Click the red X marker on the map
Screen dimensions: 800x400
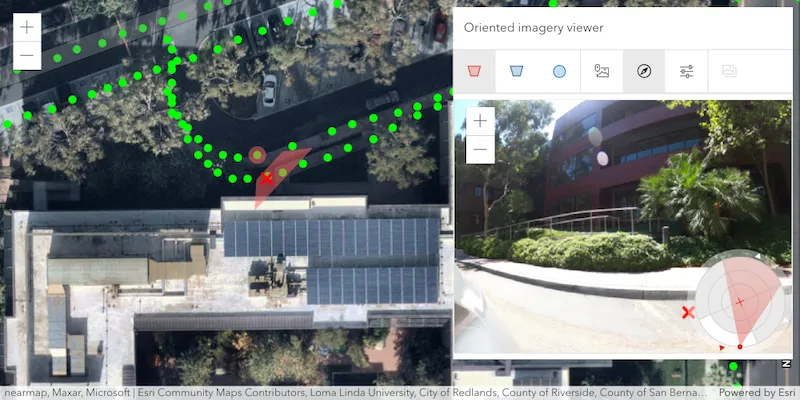[x=266, y=179]
